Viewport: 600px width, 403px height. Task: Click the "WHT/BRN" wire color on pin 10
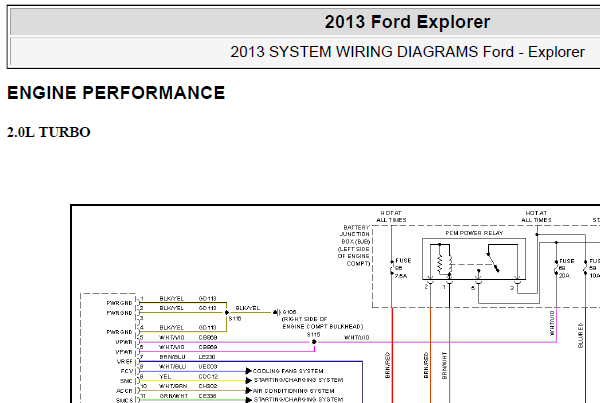coord(173,386)
